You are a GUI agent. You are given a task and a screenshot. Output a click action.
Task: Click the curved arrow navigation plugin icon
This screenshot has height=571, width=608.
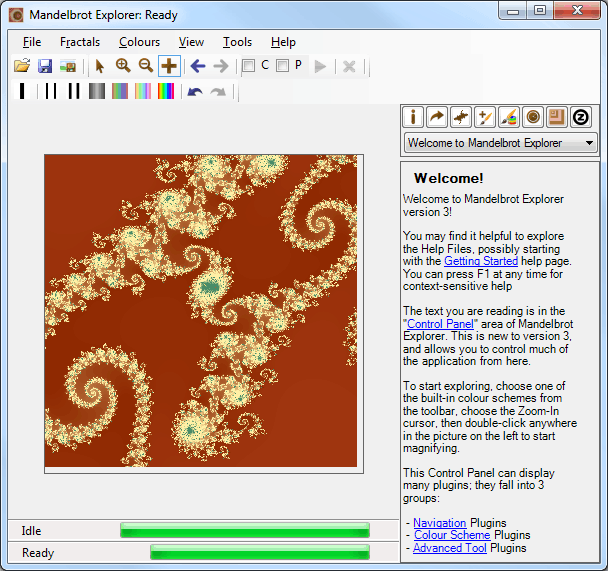(x=437, y=117)
